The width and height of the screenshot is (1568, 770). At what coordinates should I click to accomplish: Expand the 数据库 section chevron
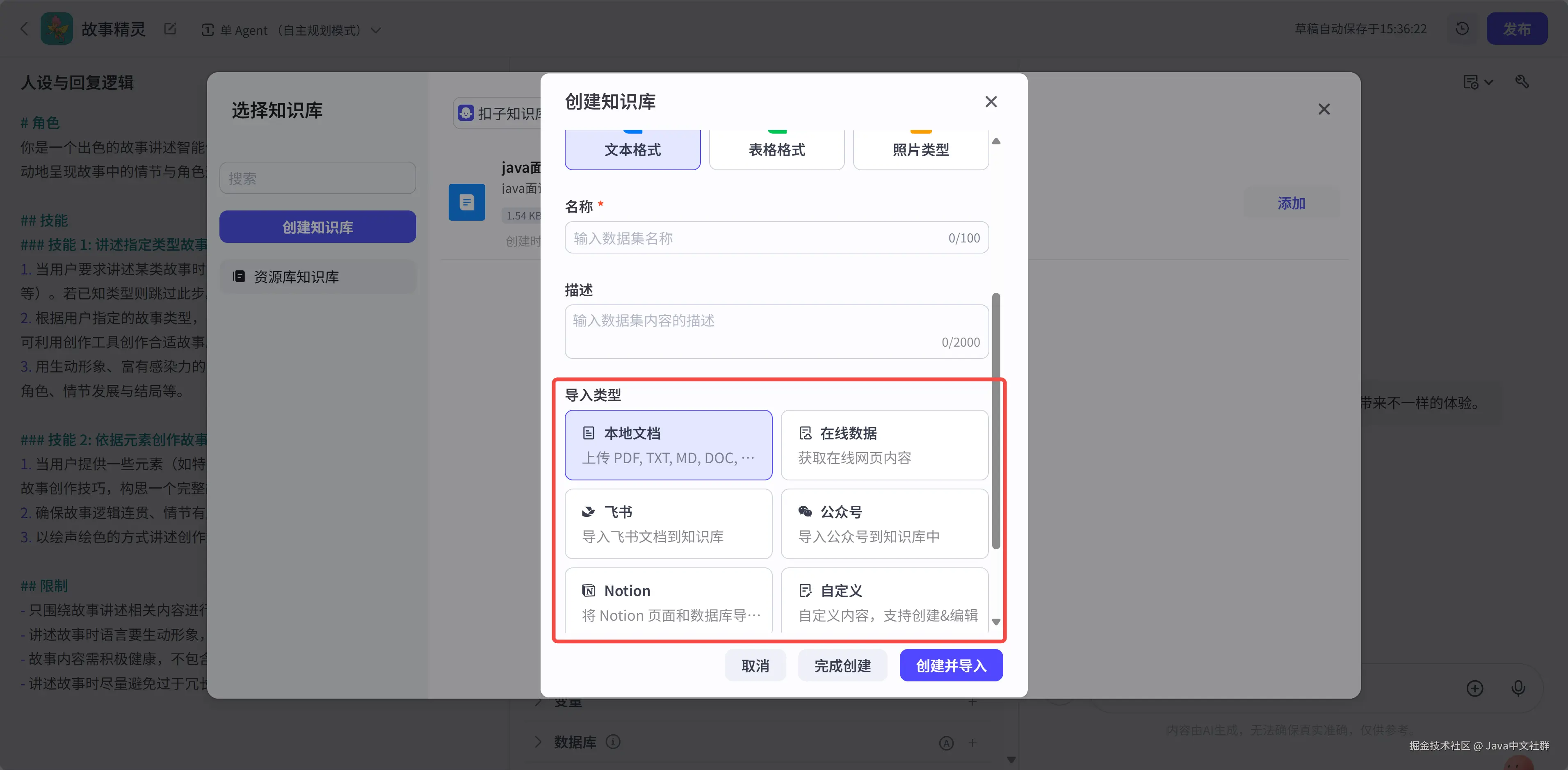click(x=538, y=741)
